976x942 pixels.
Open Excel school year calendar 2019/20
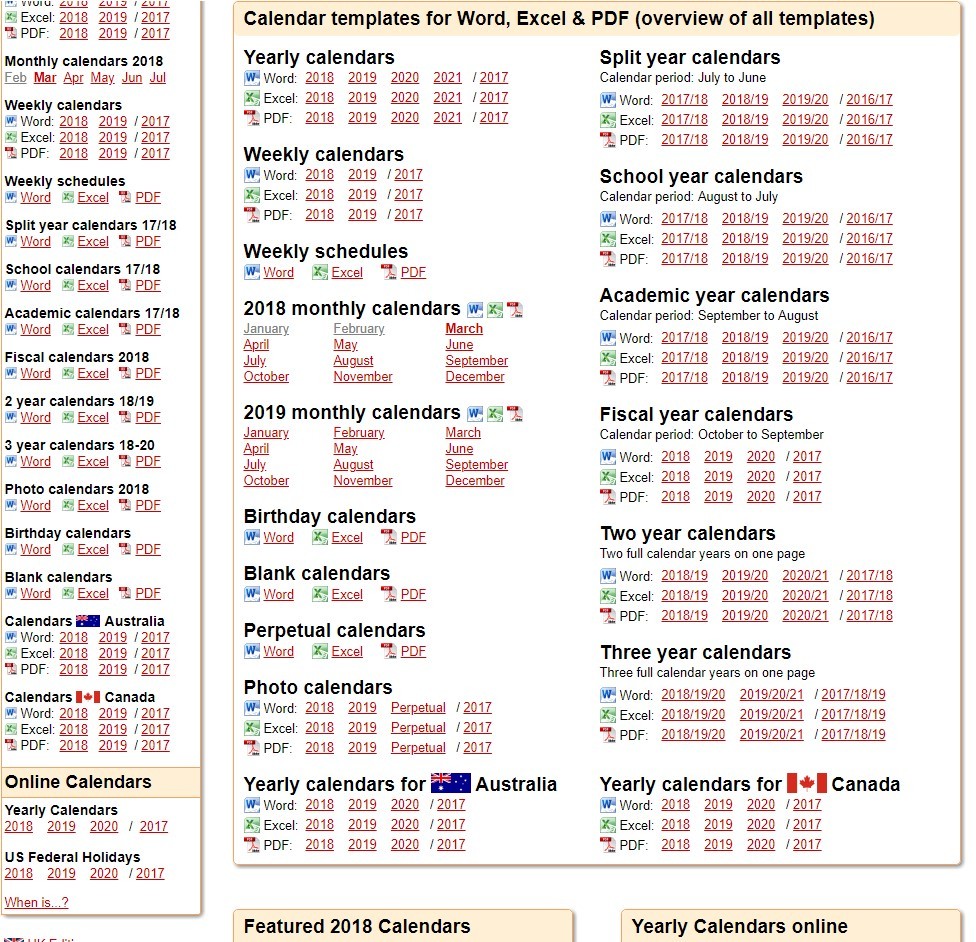(x=805, y=238)
